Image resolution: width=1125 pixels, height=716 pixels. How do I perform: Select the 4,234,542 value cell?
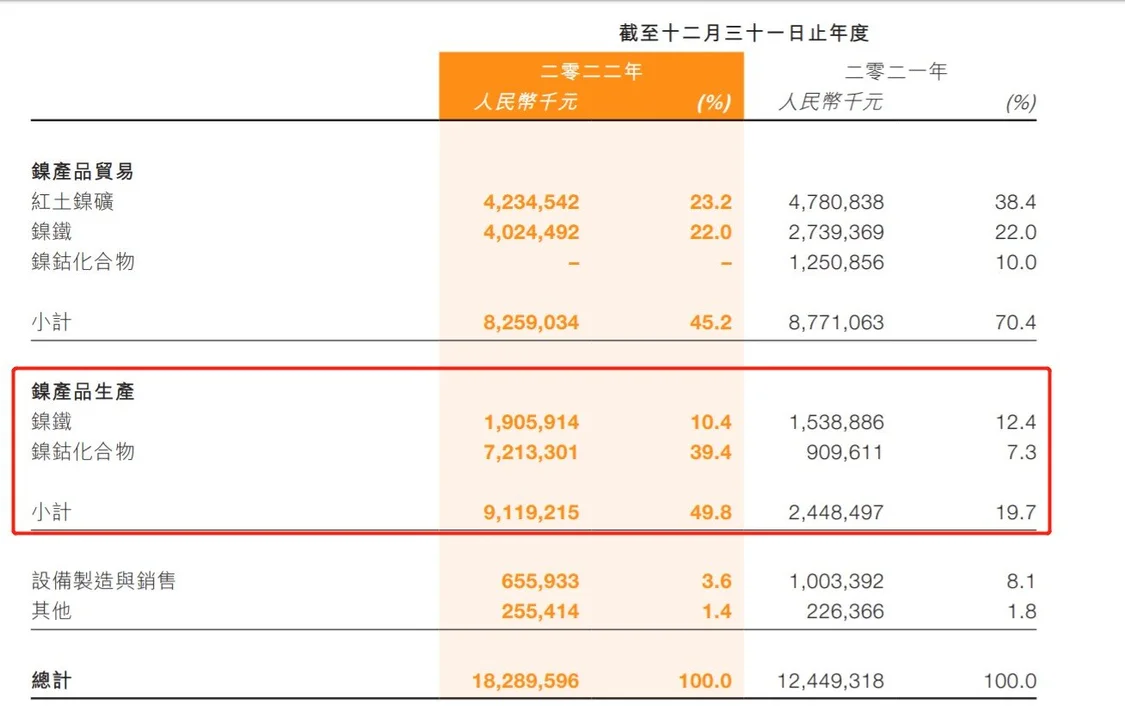coord(530,202)
